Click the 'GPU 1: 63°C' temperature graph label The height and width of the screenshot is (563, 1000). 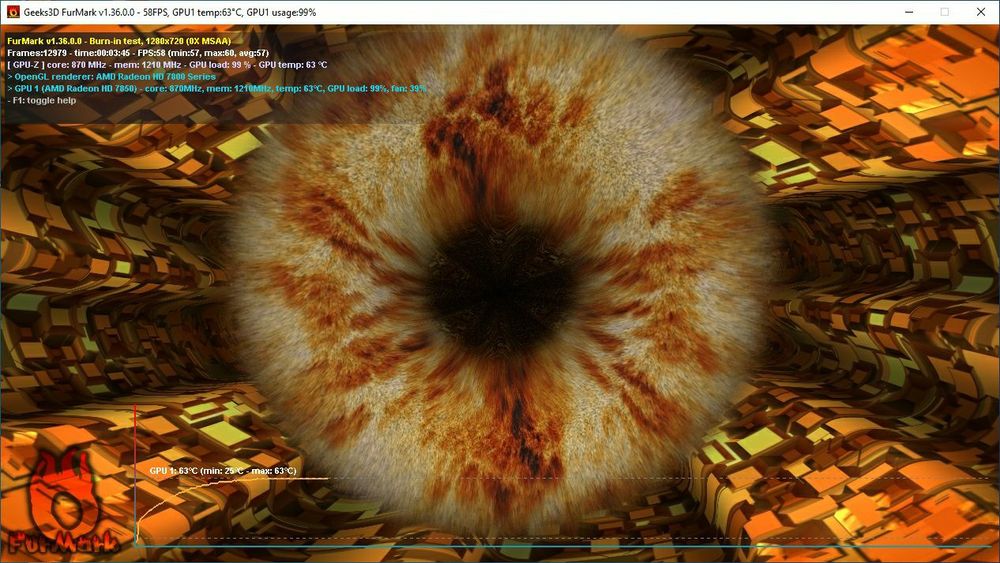coord(223,471)
